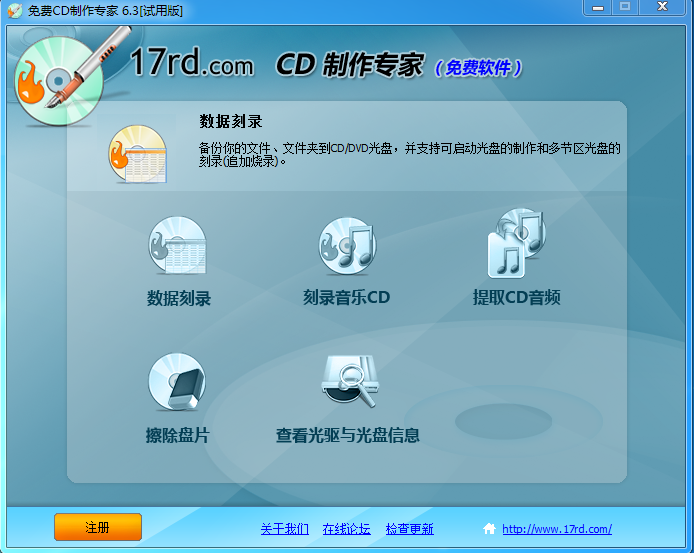Click the 查看光驱与光盘信息 label
This screenshot has width=694, height=553.
click(347, 435)
